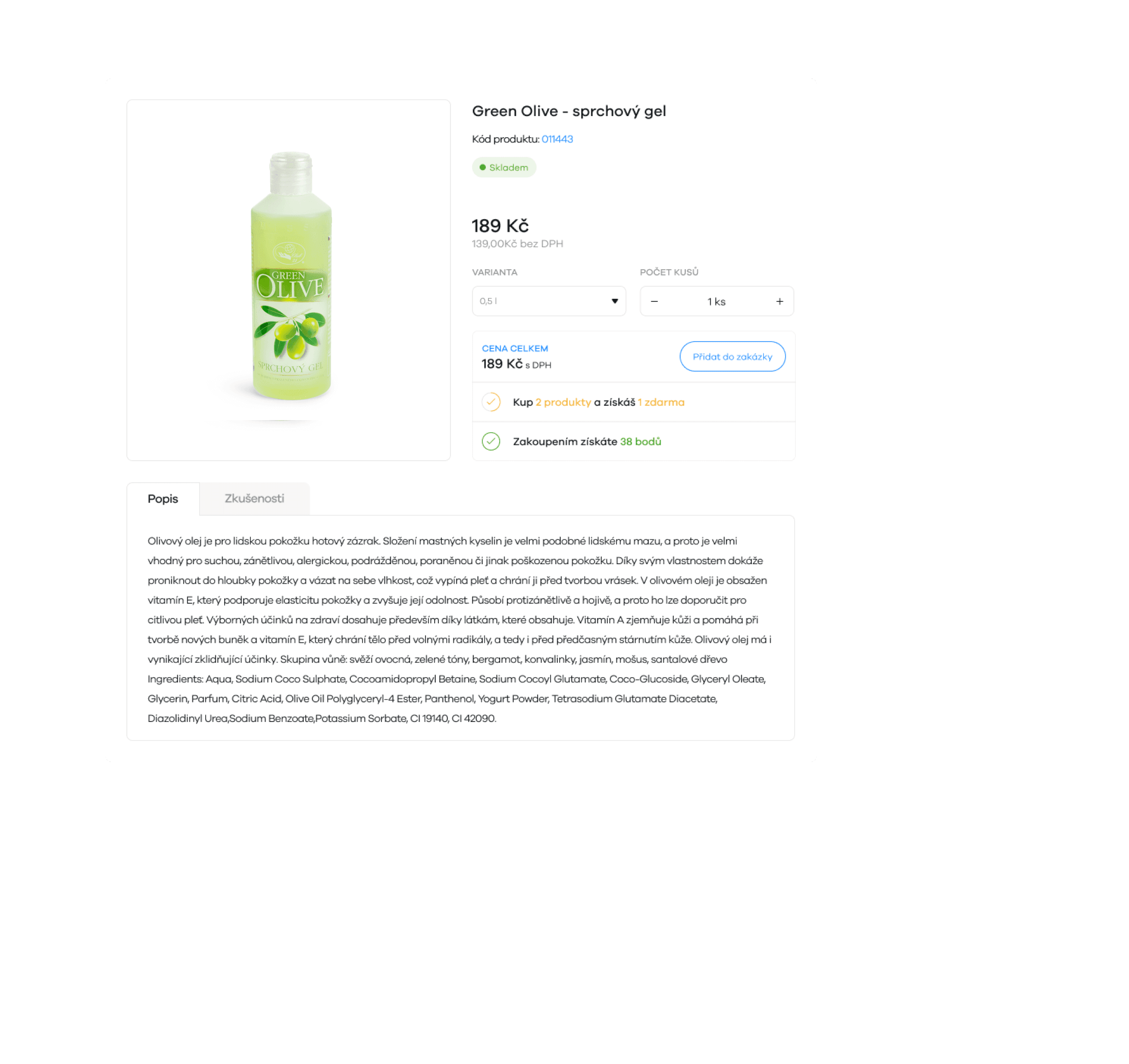1129x1064 pixels.
Task: Open the Popis tab
Action: tap(163, 499)
